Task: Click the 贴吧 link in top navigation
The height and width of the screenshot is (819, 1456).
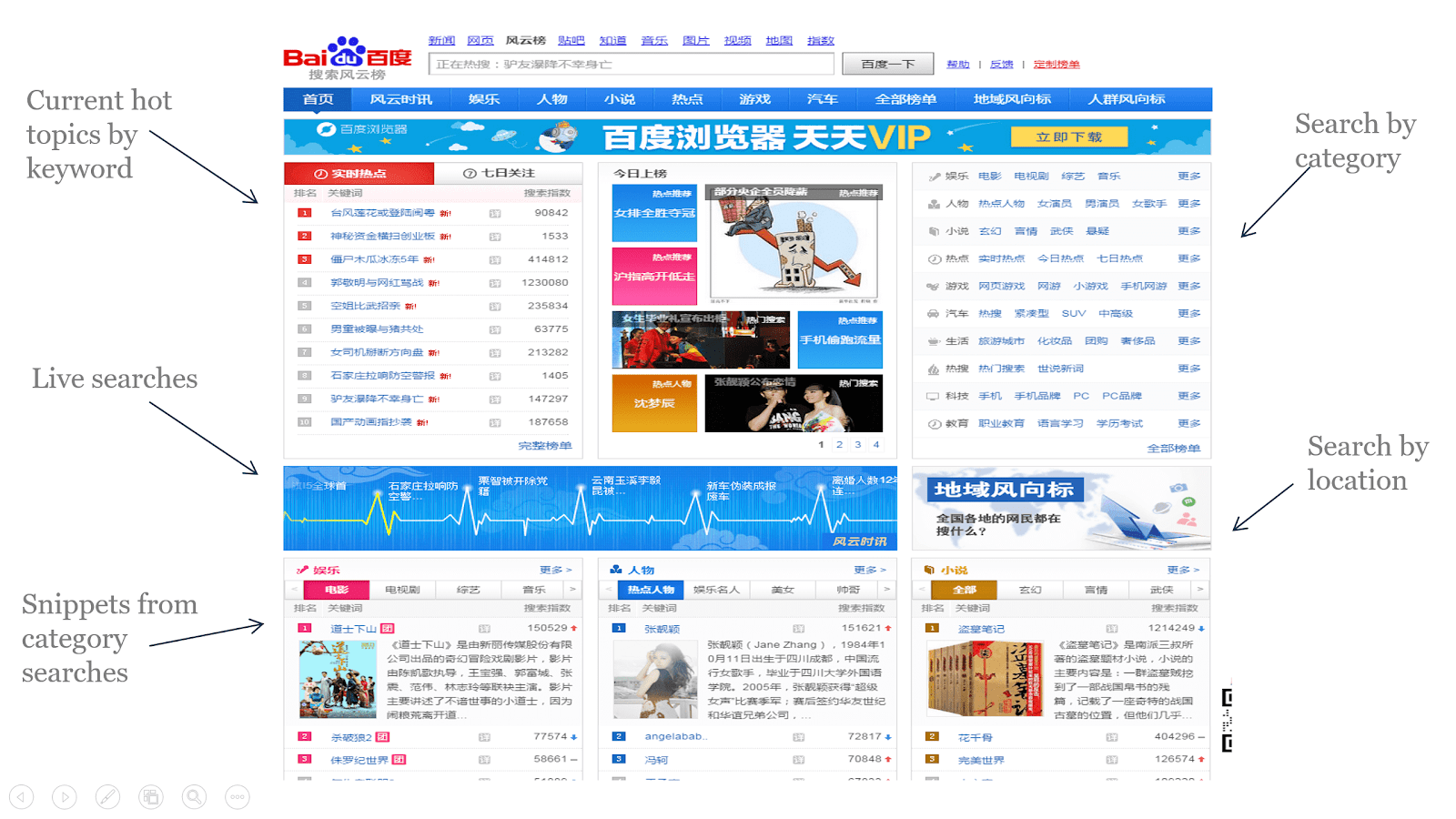Action: point(571,41)
